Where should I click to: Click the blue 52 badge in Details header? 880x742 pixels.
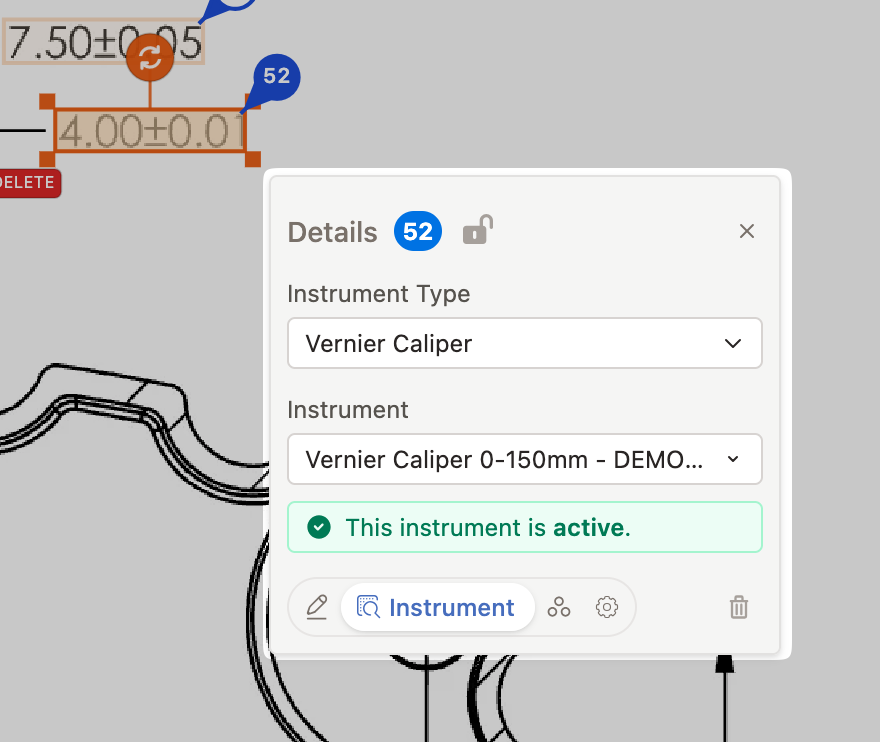tap(418, 231)
